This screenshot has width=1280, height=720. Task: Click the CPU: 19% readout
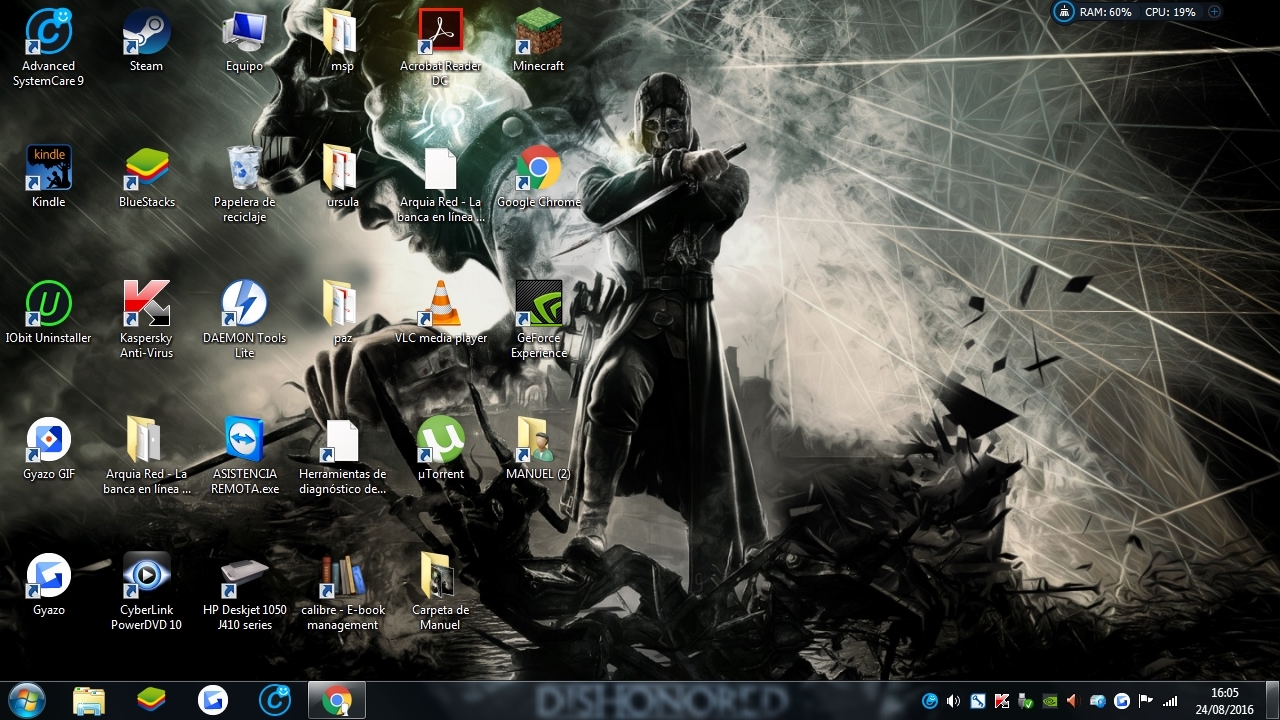1170,12
